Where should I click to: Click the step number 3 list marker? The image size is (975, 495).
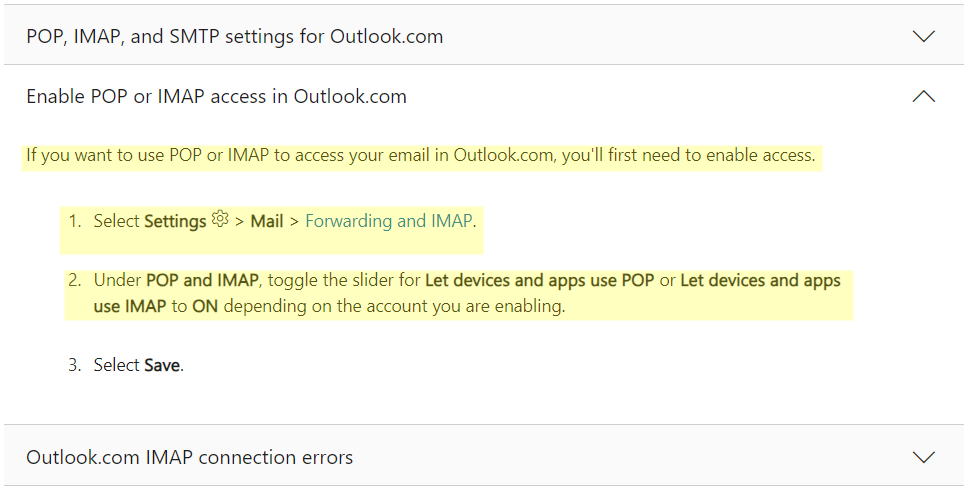click(x=74, y=366)
